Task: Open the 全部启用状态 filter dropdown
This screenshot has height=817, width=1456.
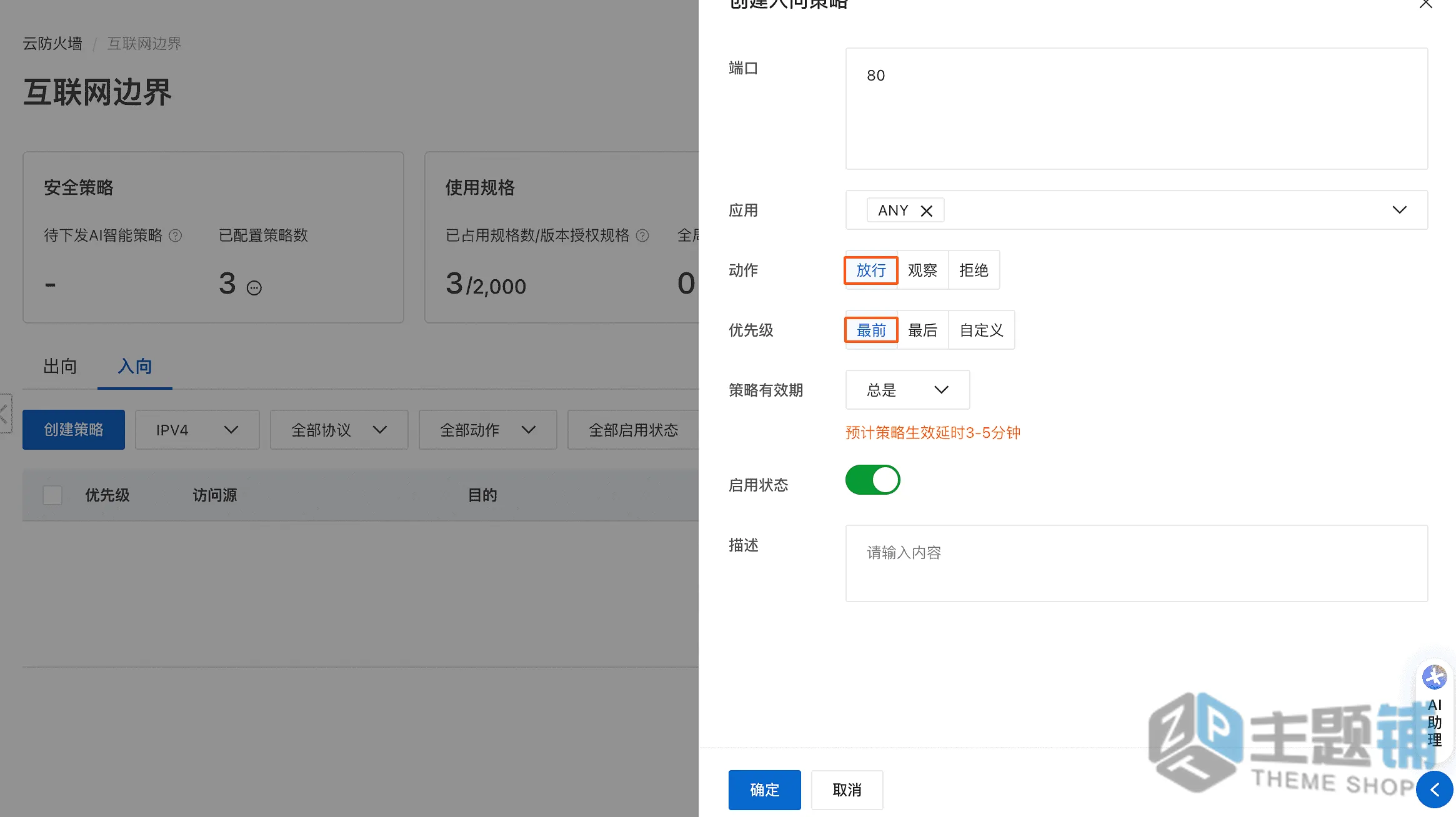Action: 633,430
